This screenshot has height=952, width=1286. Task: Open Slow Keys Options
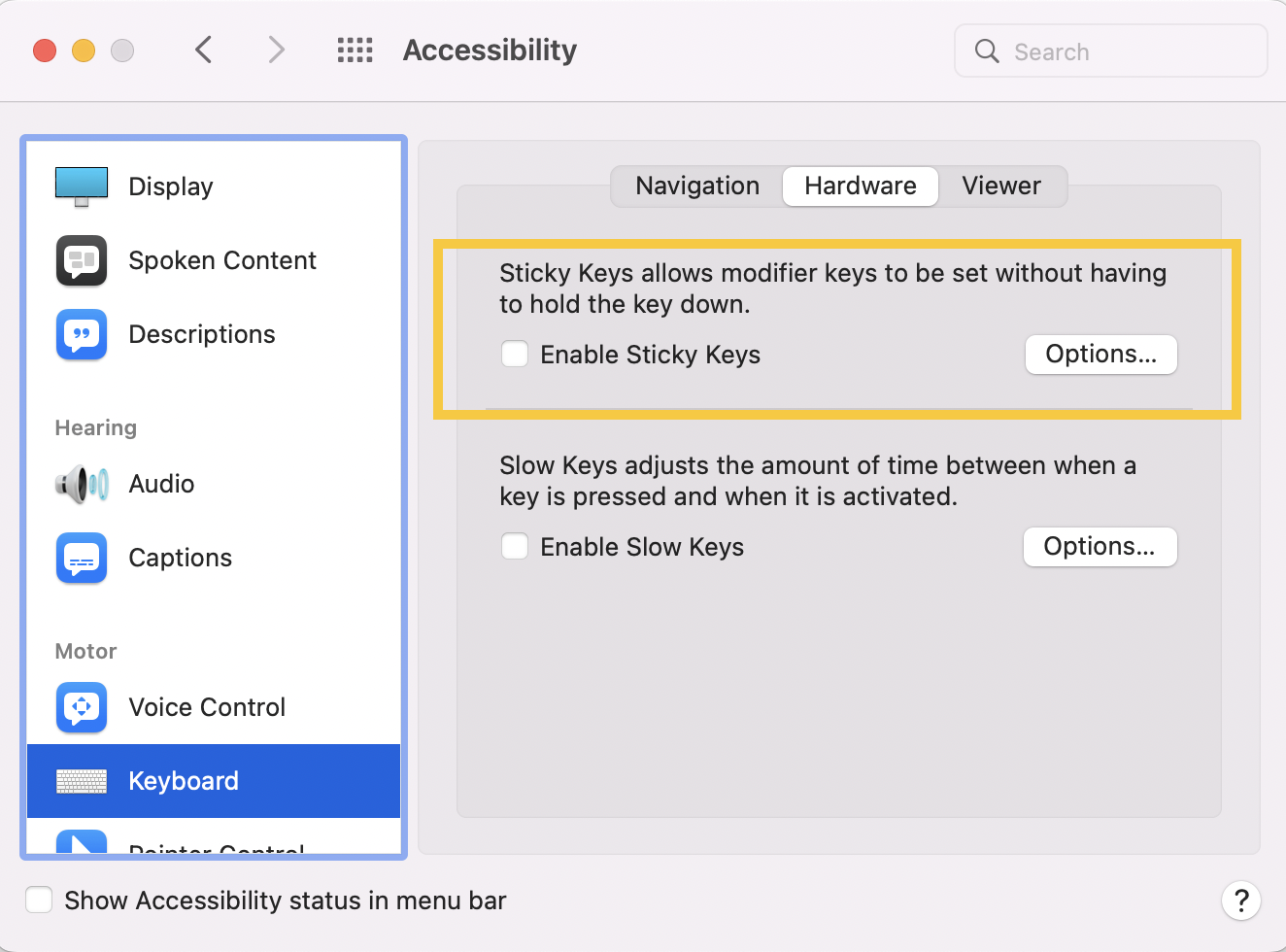1100,546
